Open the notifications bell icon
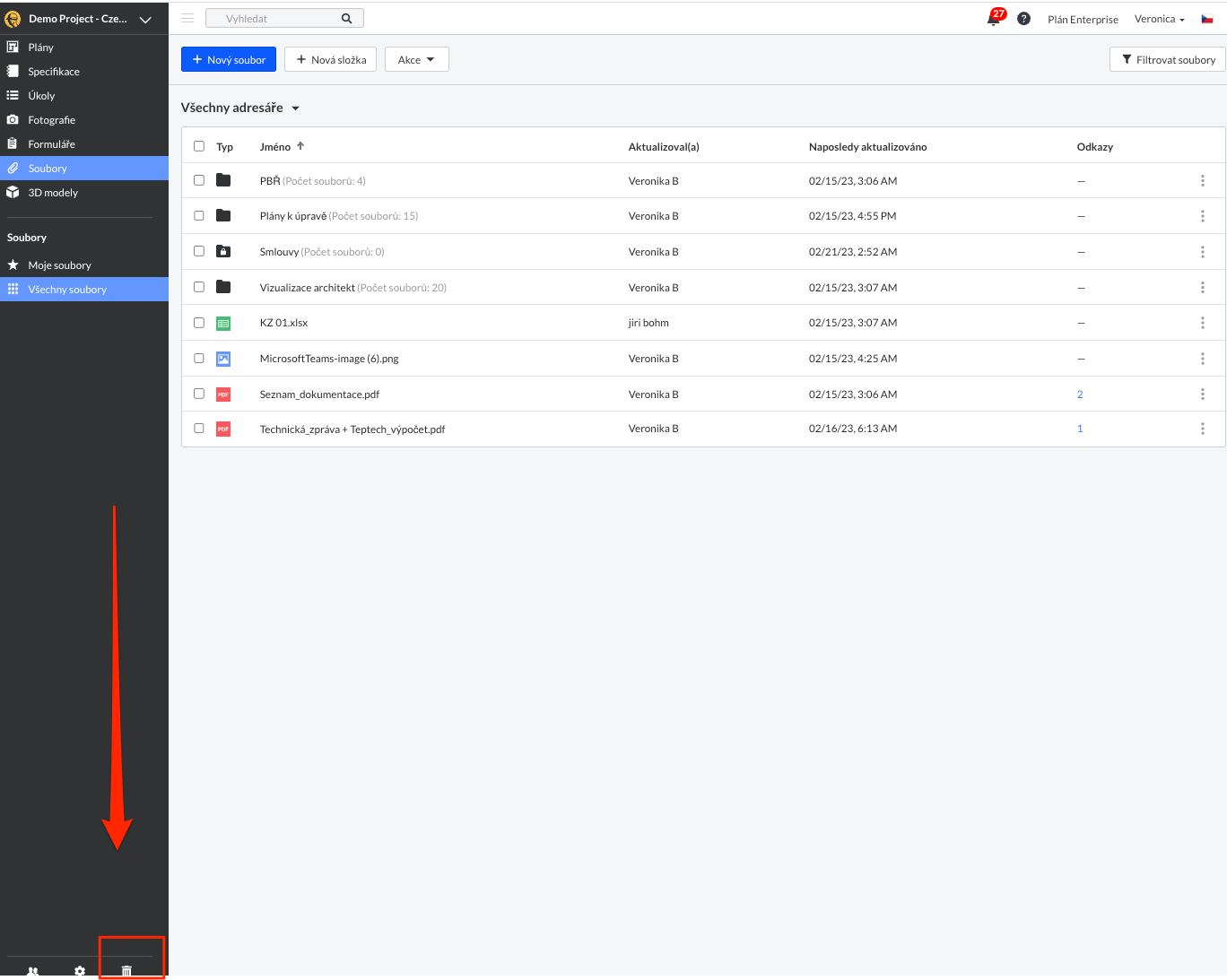The width and height of the screenshot is (1227, 980). click(994, 19)
